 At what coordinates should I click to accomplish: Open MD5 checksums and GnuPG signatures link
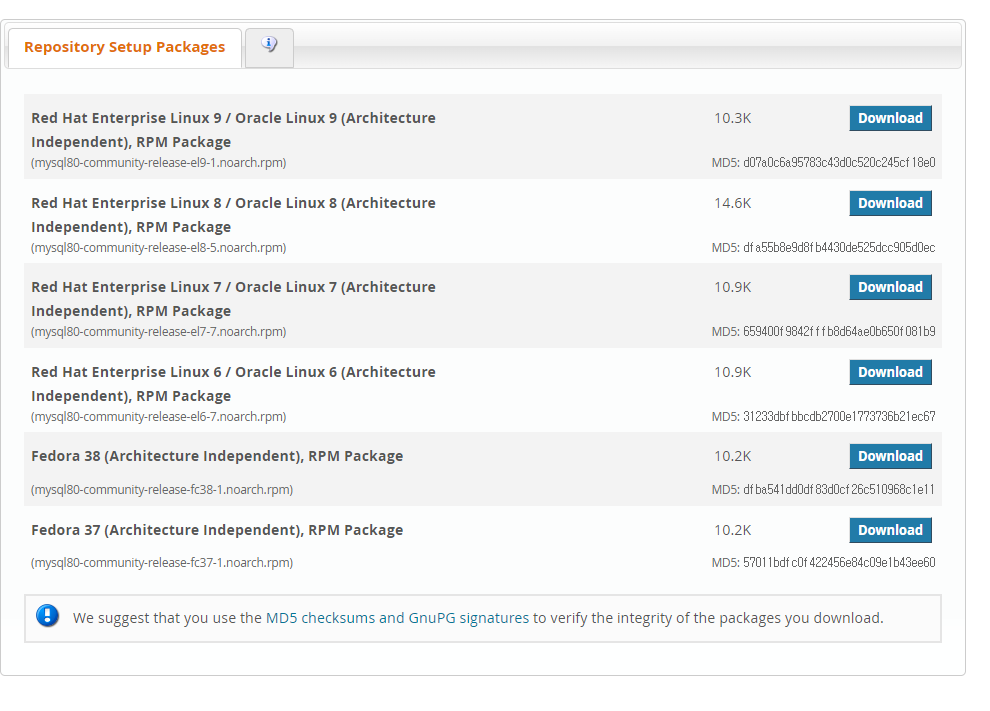click(x=397, y=618)
